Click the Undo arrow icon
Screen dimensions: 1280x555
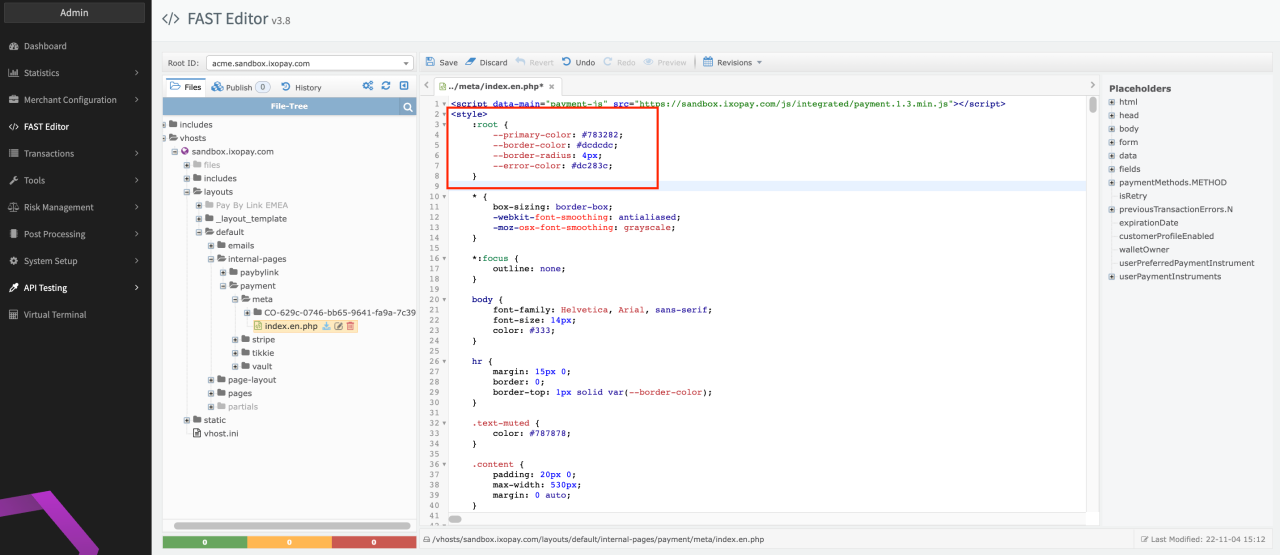point(567,62)
